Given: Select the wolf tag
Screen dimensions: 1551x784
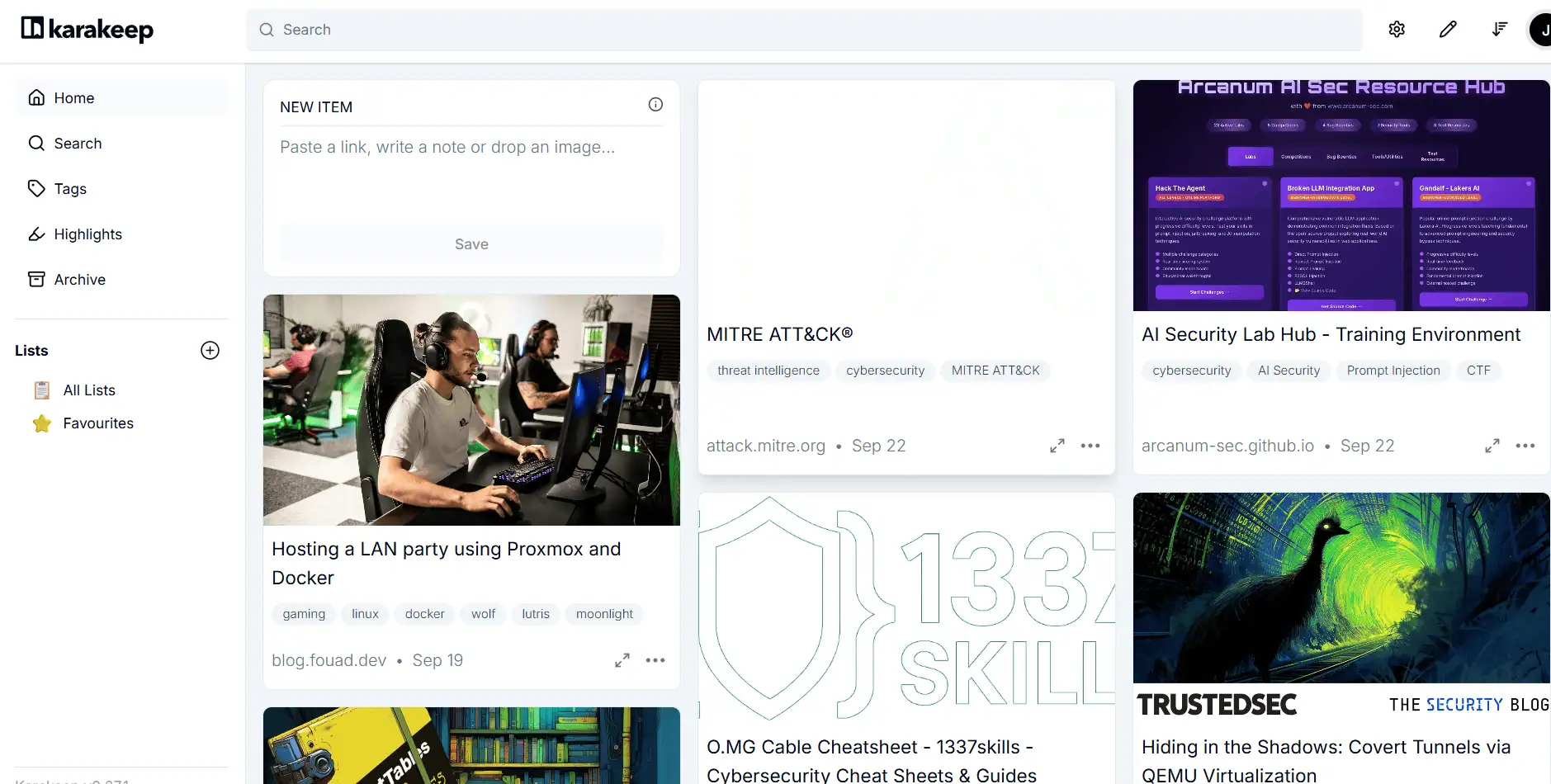Looking at the screenshot, I should tap(483, 614).
